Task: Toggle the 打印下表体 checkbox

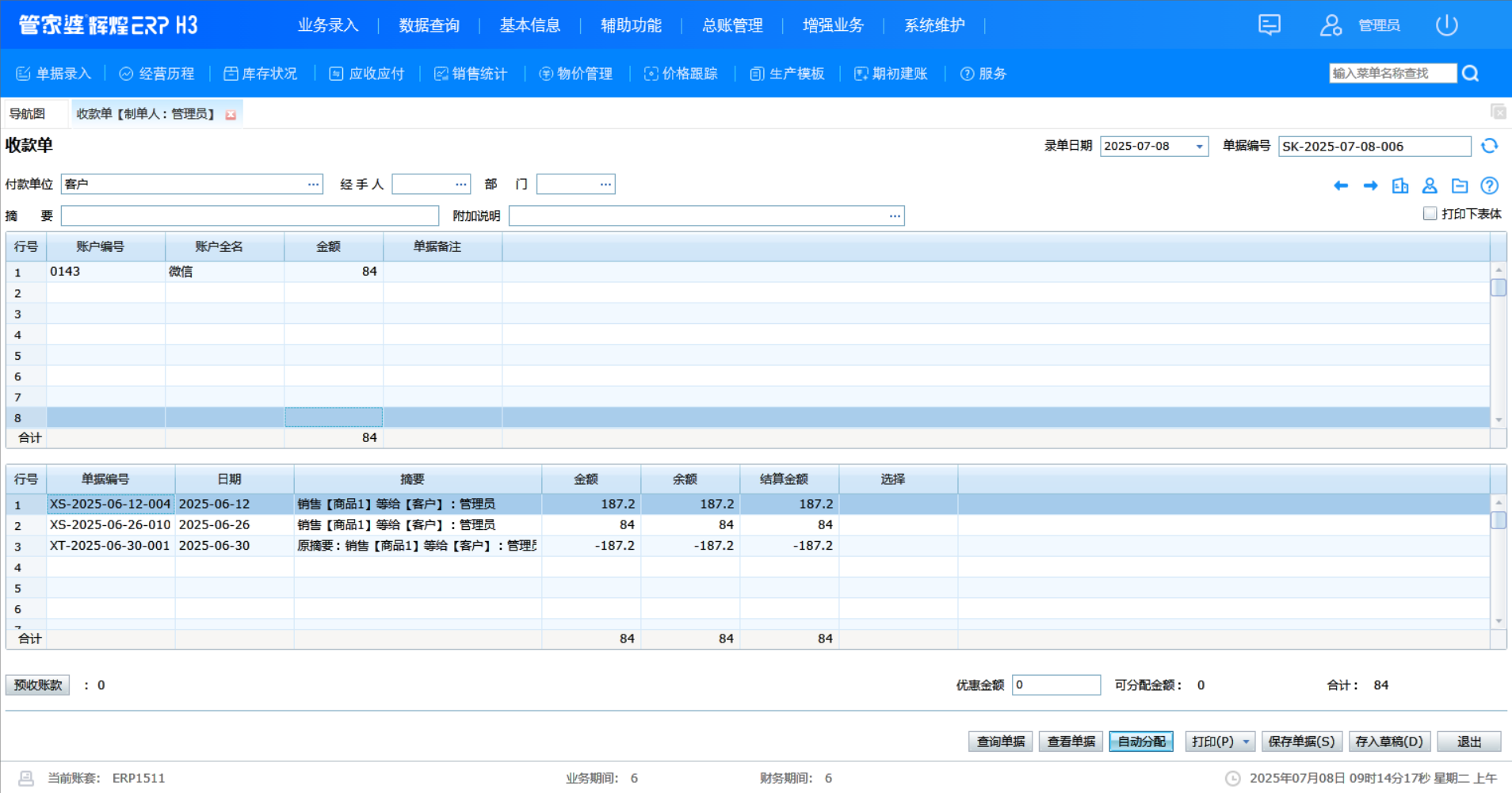Action: point(1430,214)
